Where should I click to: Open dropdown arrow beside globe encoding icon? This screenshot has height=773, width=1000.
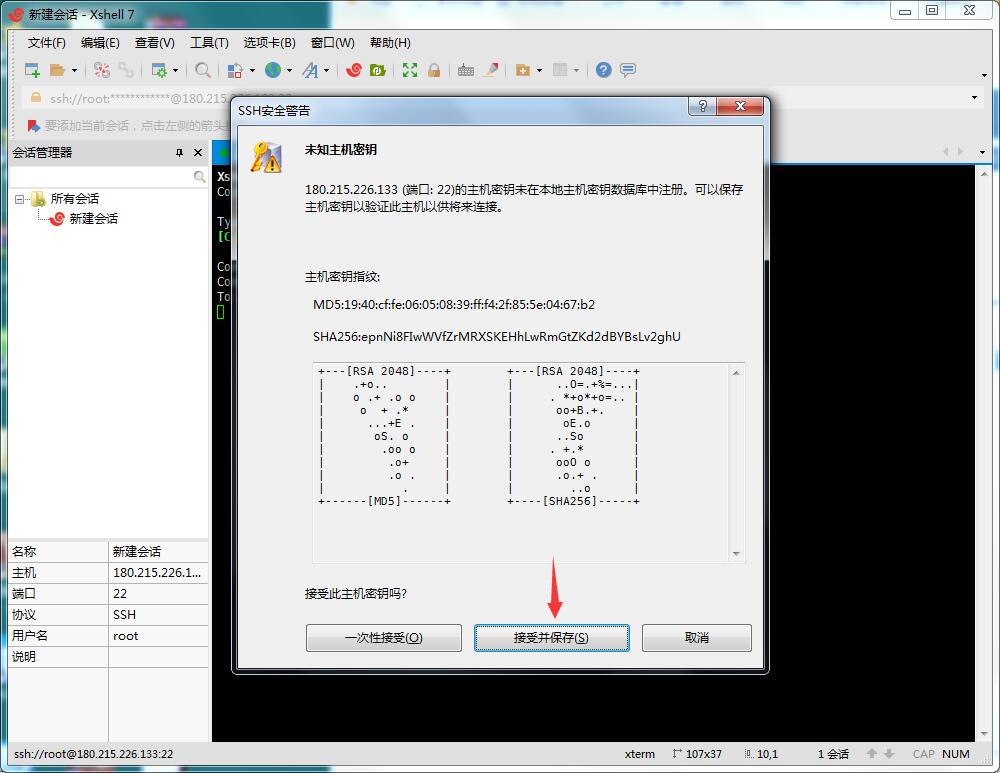[290, 70]
